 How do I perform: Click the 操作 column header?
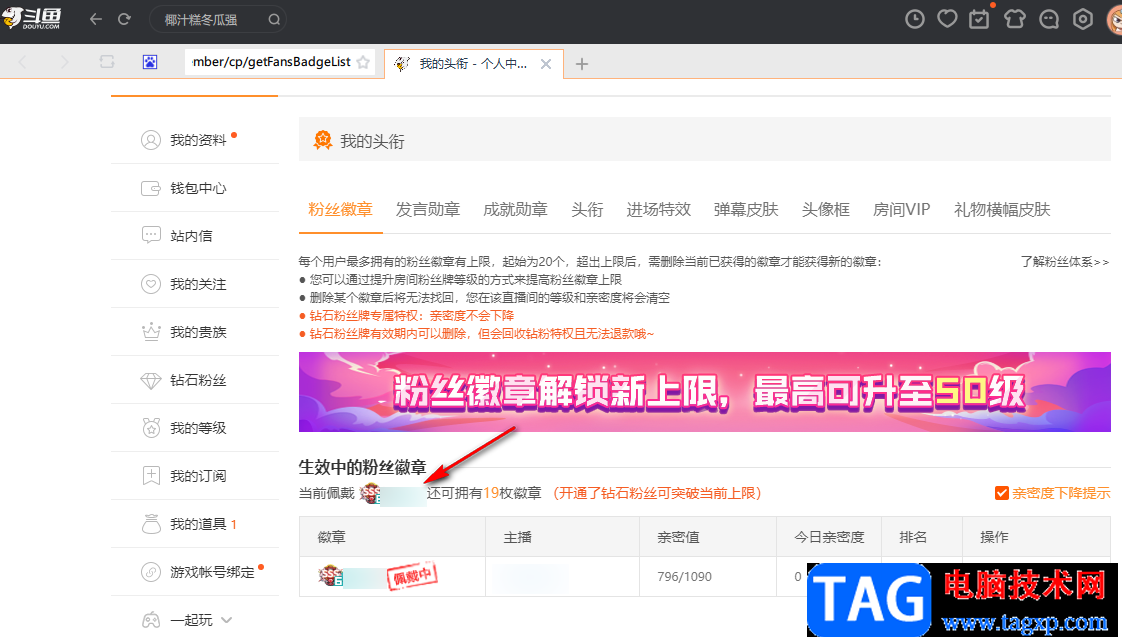[x=994, y=537]
